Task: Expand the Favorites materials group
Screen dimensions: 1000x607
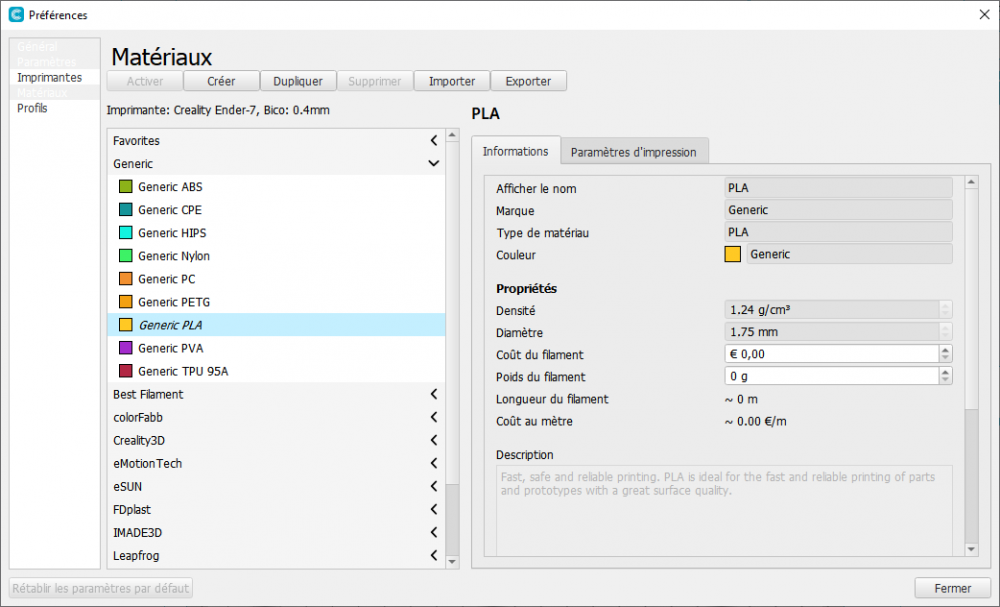Action: tap(433, 141)
